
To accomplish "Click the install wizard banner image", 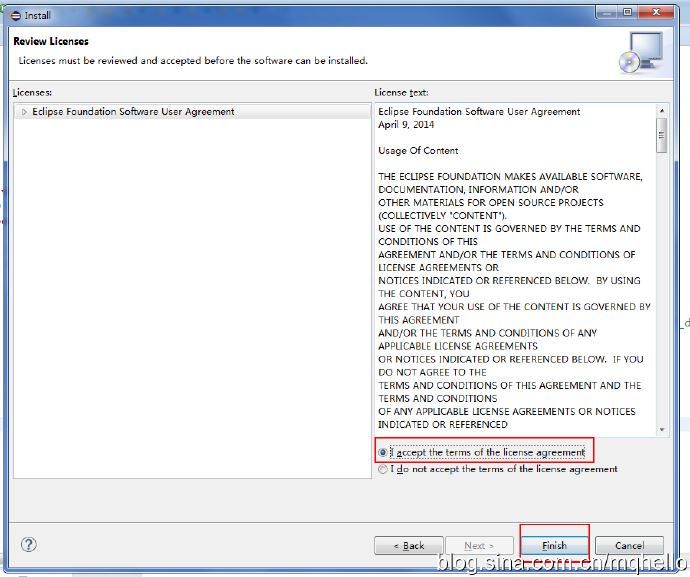I will (x=639, y=52).
